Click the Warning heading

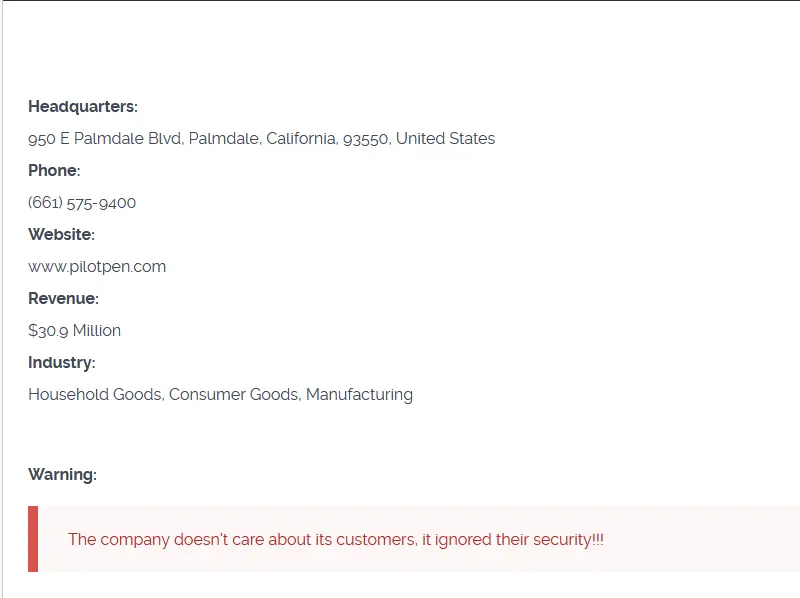(62, 475)
